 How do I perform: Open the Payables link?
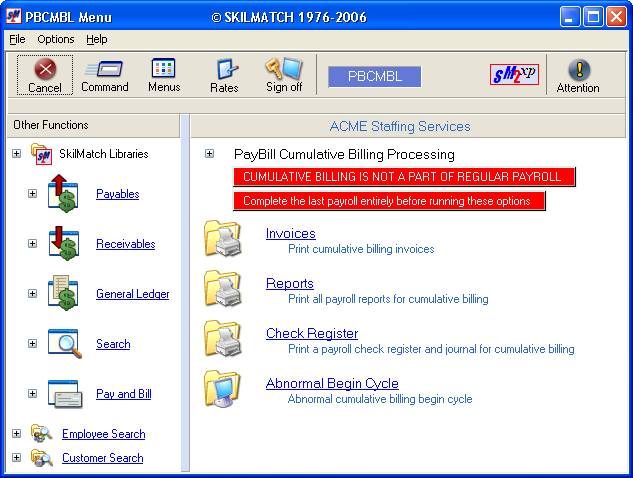point(117,194)
